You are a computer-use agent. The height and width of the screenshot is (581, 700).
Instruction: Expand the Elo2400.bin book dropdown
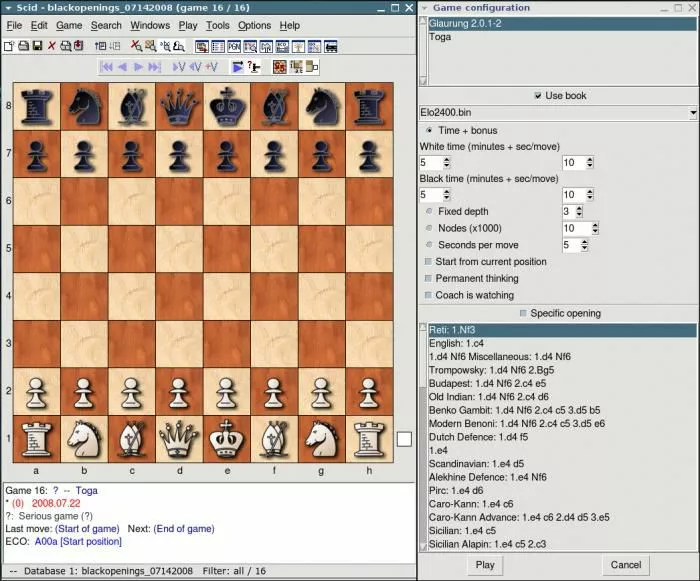click(x=693, y=114)
